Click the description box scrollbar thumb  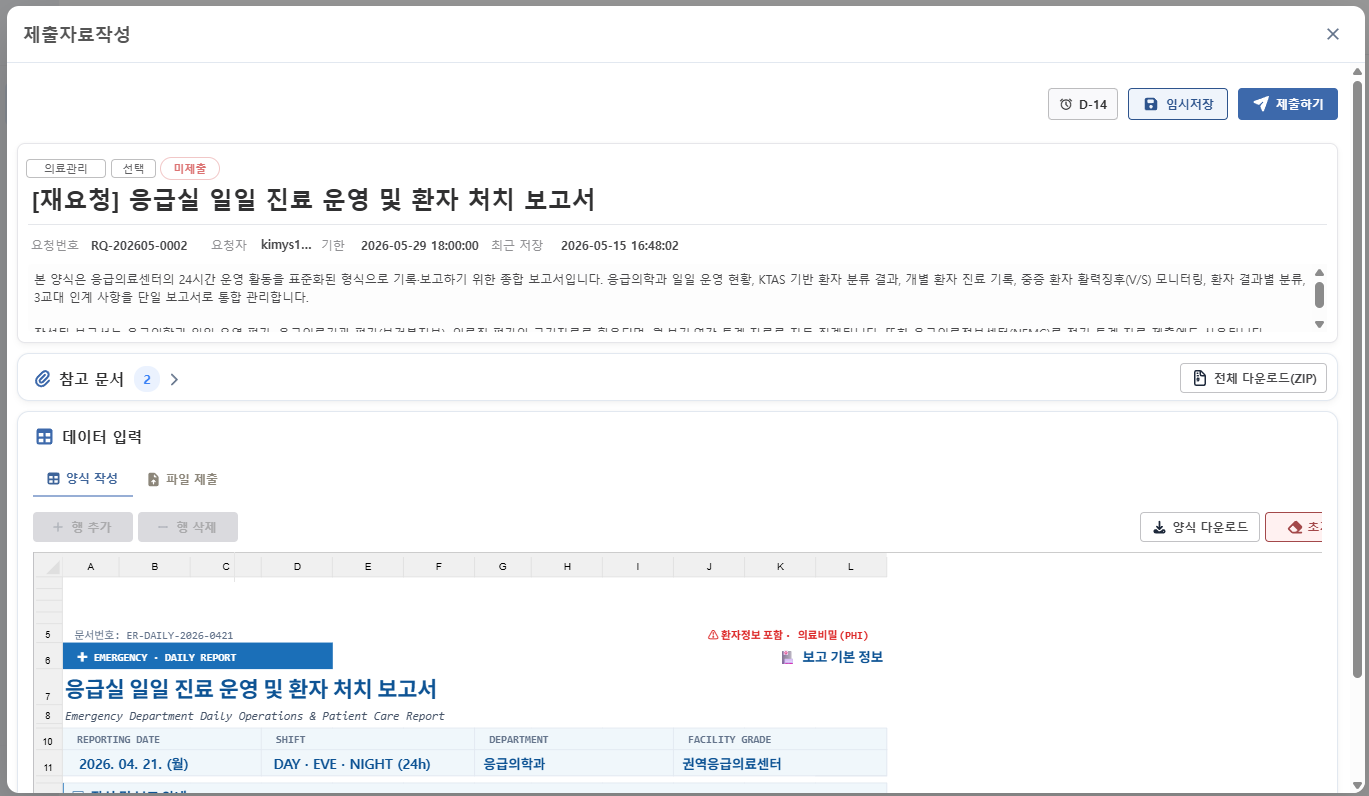1319,294
